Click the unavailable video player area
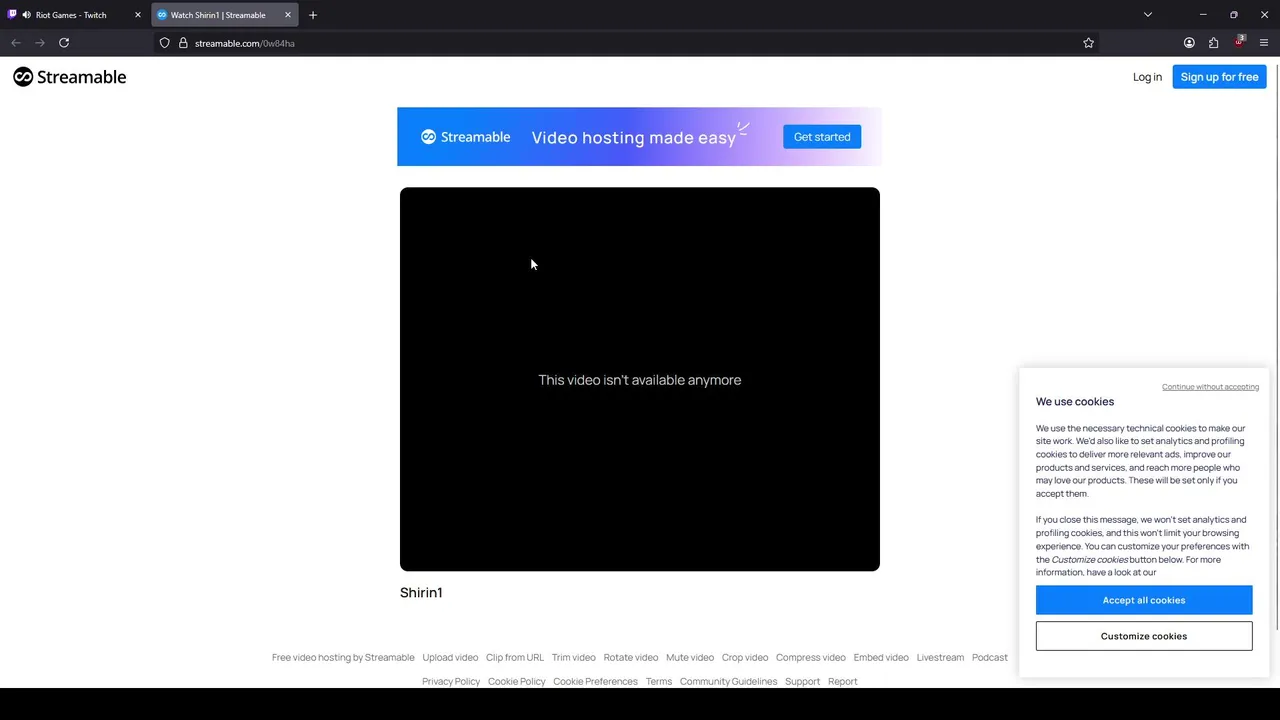 640,379
